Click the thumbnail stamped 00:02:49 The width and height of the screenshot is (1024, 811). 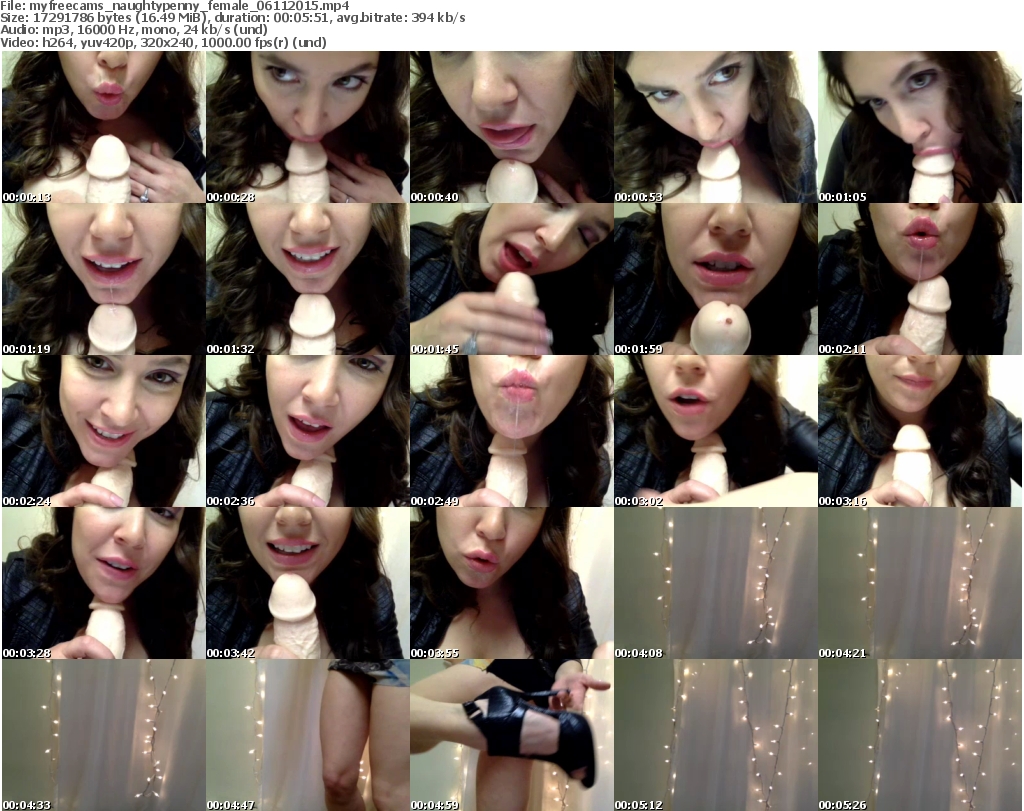tap(511, 431)
